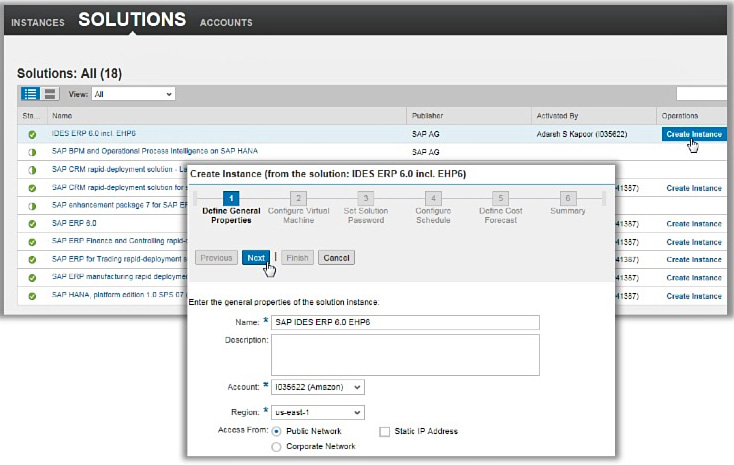The height and width of the screenshot is (465, 734).
Task: Click Create Instance link in SAP HANA platform edition row
Action: tap(694, 296)
